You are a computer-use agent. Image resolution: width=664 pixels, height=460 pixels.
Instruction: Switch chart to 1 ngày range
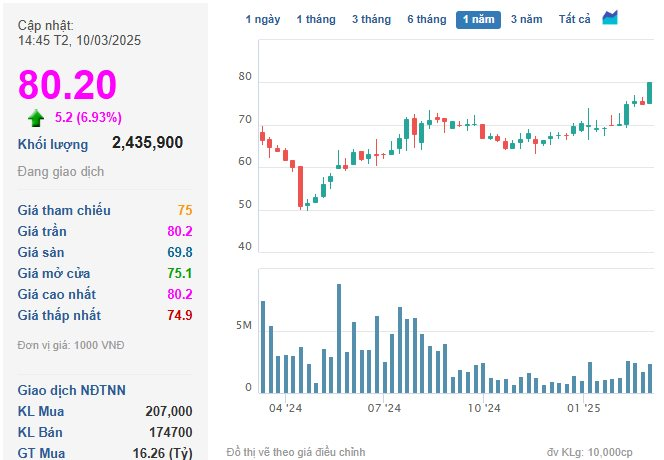coord(263,19)
